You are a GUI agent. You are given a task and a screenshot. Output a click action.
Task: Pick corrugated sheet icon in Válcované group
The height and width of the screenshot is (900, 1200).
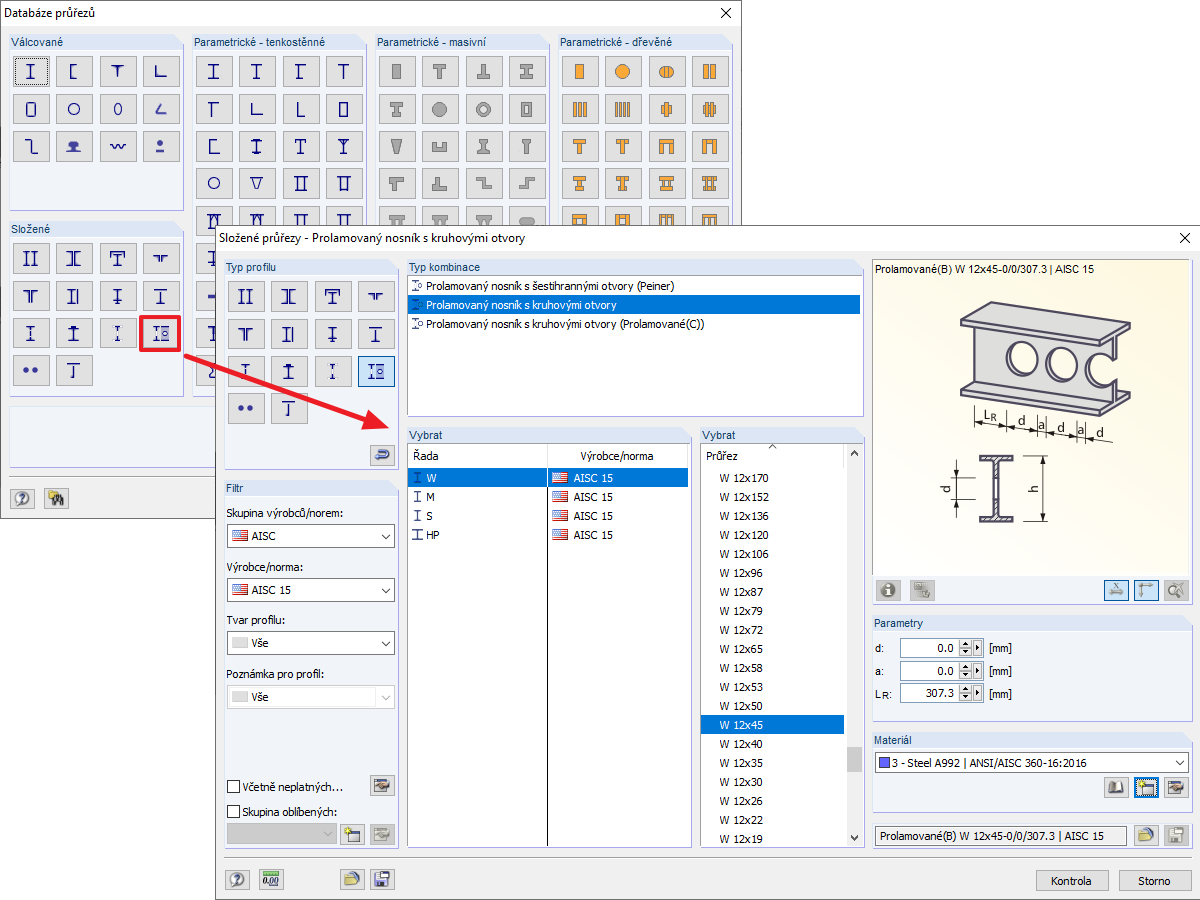(x=118, y=146)
